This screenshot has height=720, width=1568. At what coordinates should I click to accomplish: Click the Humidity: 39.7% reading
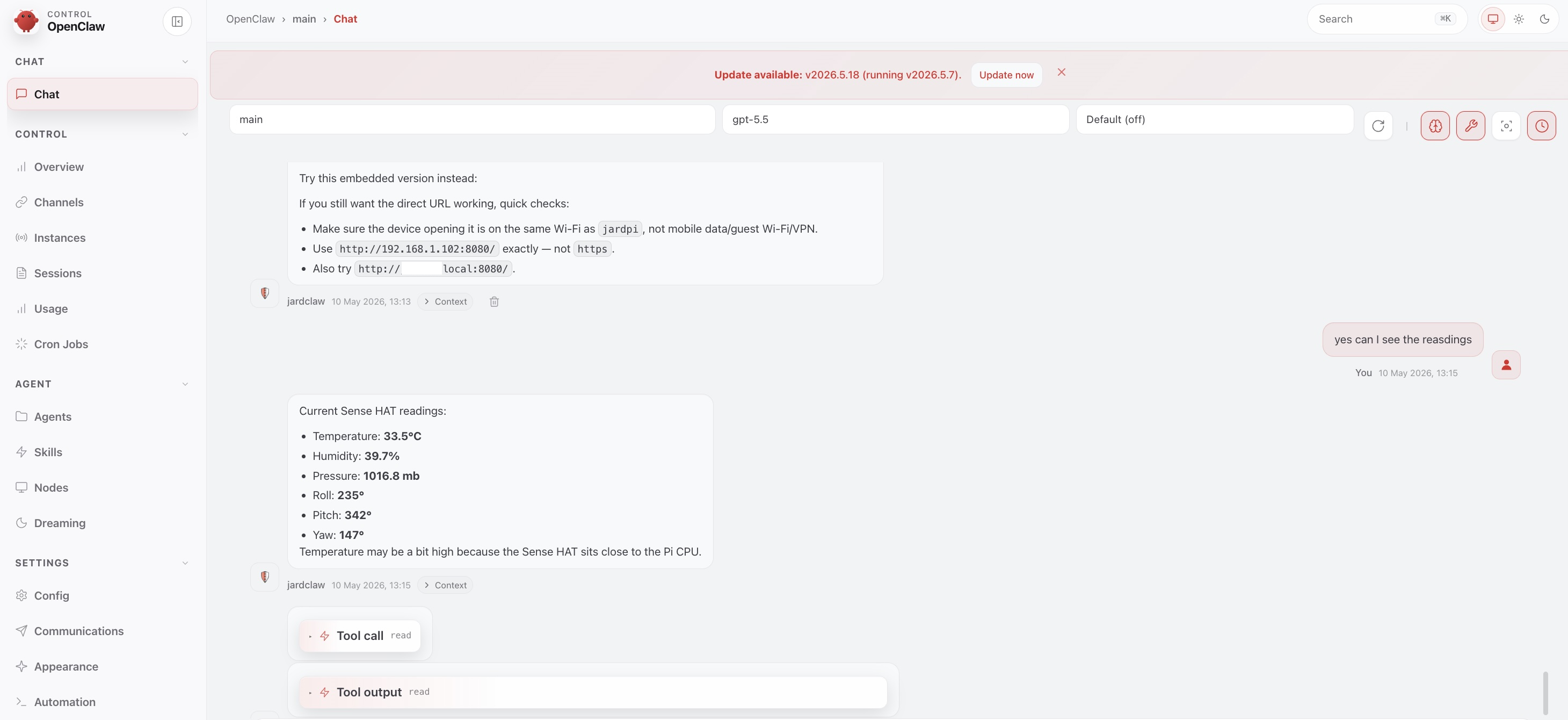click(356, 456)
